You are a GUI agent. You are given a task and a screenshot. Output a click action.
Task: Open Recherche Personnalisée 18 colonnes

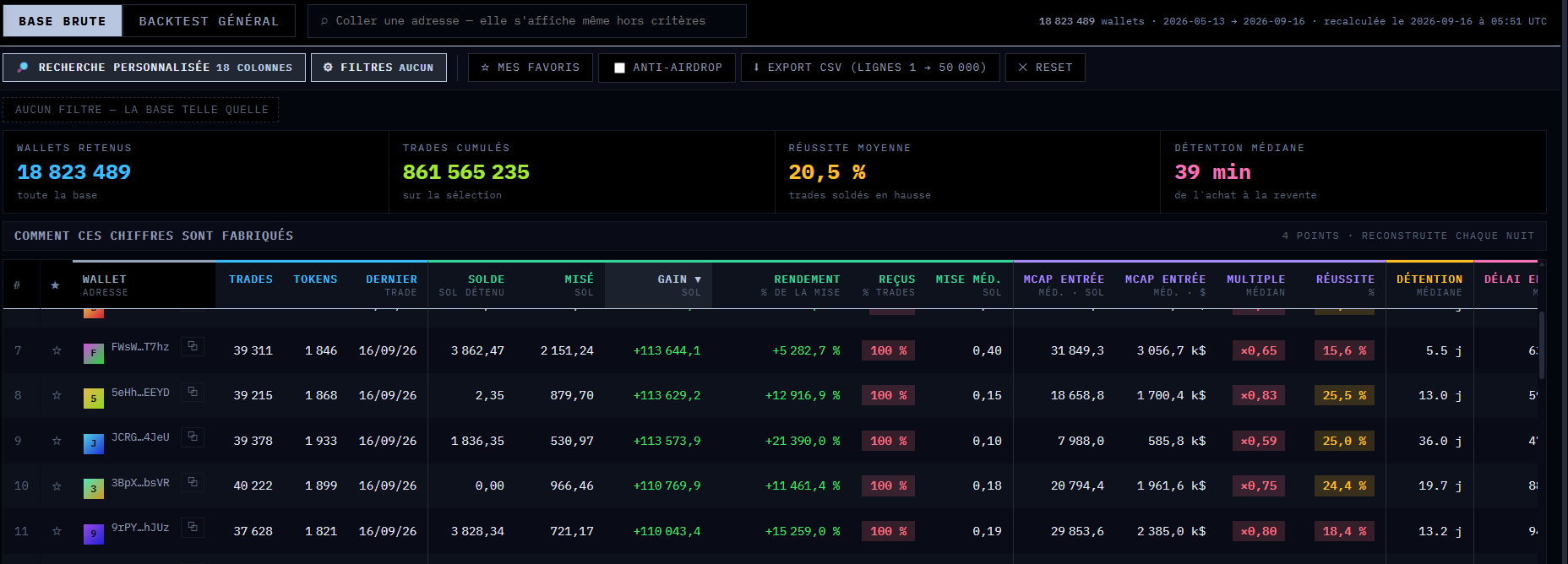coord(154,68)
